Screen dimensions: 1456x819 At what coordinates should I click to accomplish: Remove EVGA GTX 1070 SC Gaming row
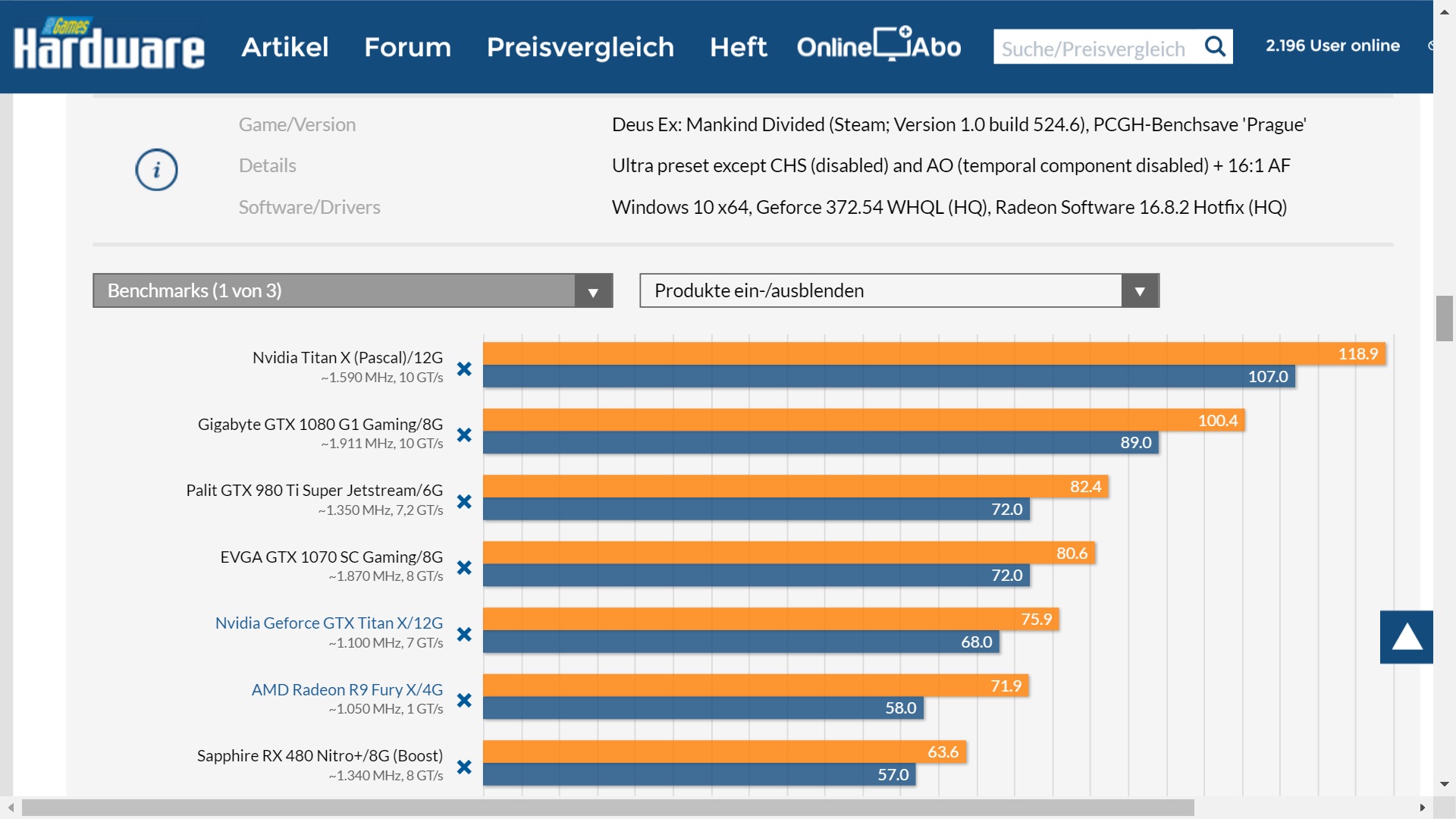(x=464, y=568)
